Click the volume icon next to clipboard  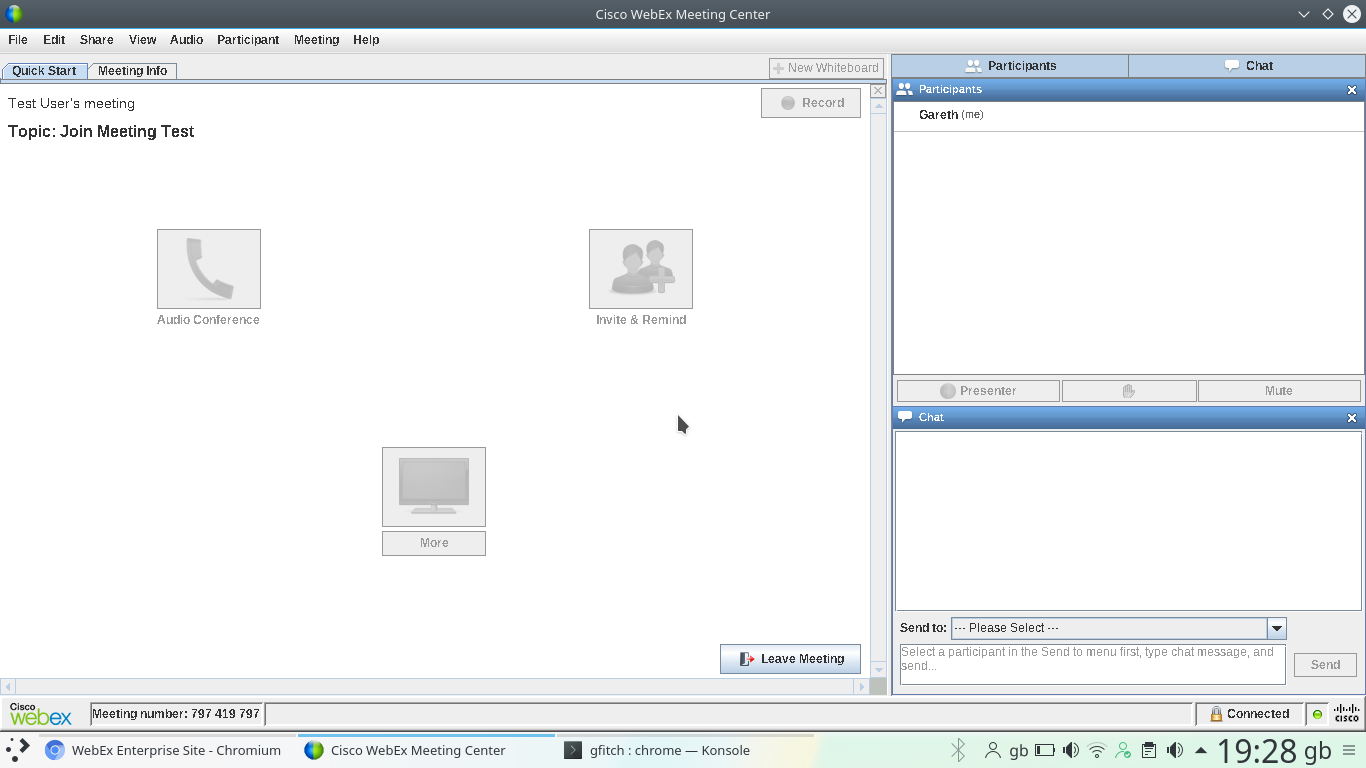tap(1175, 750)
